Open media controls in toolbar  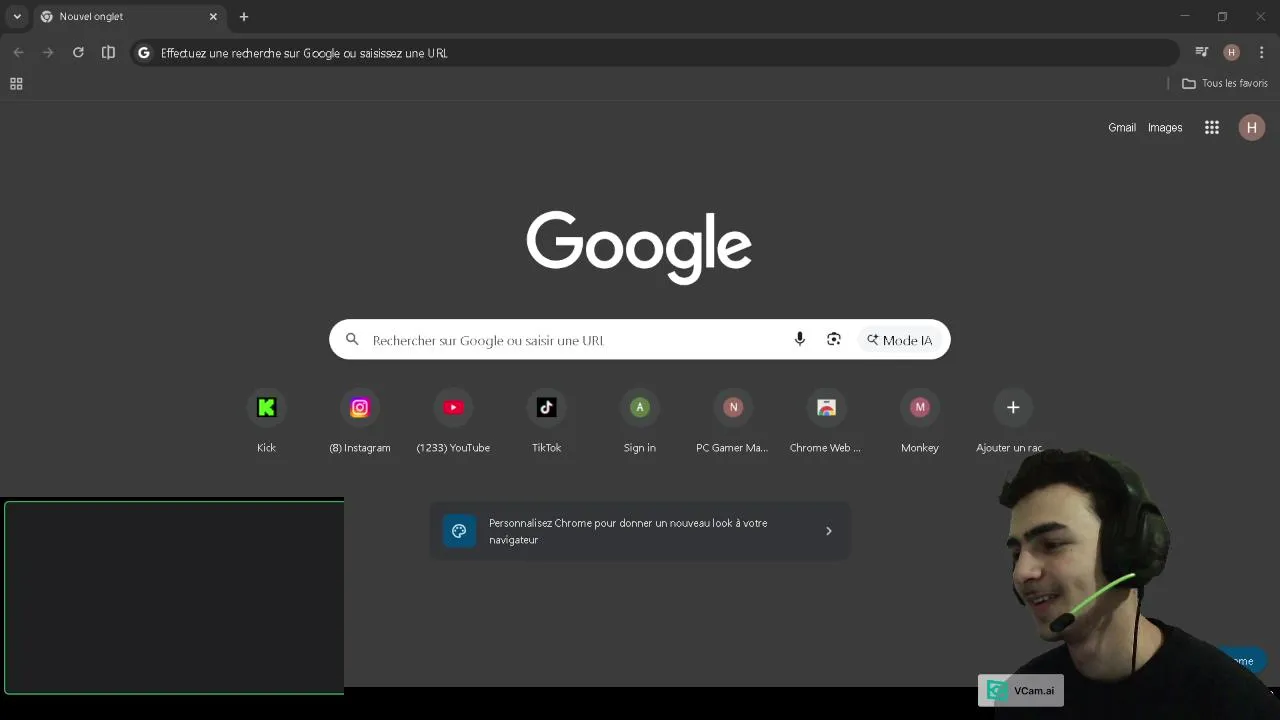(x=1202, y=52)
